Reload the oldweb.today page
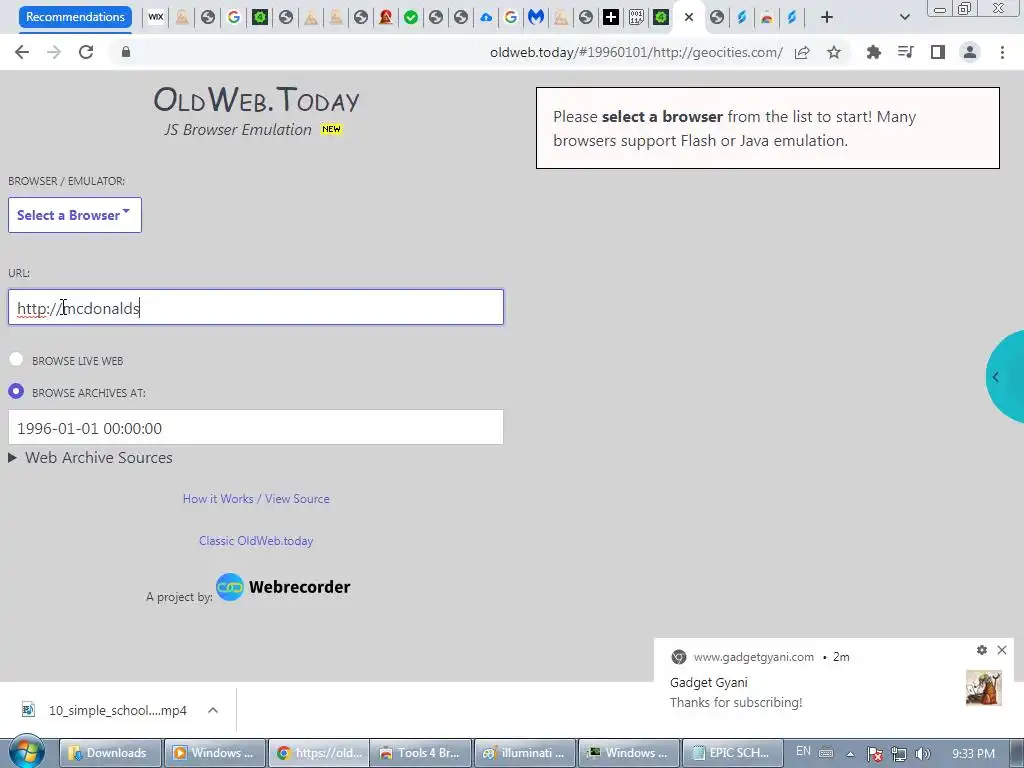 point(86,52)
